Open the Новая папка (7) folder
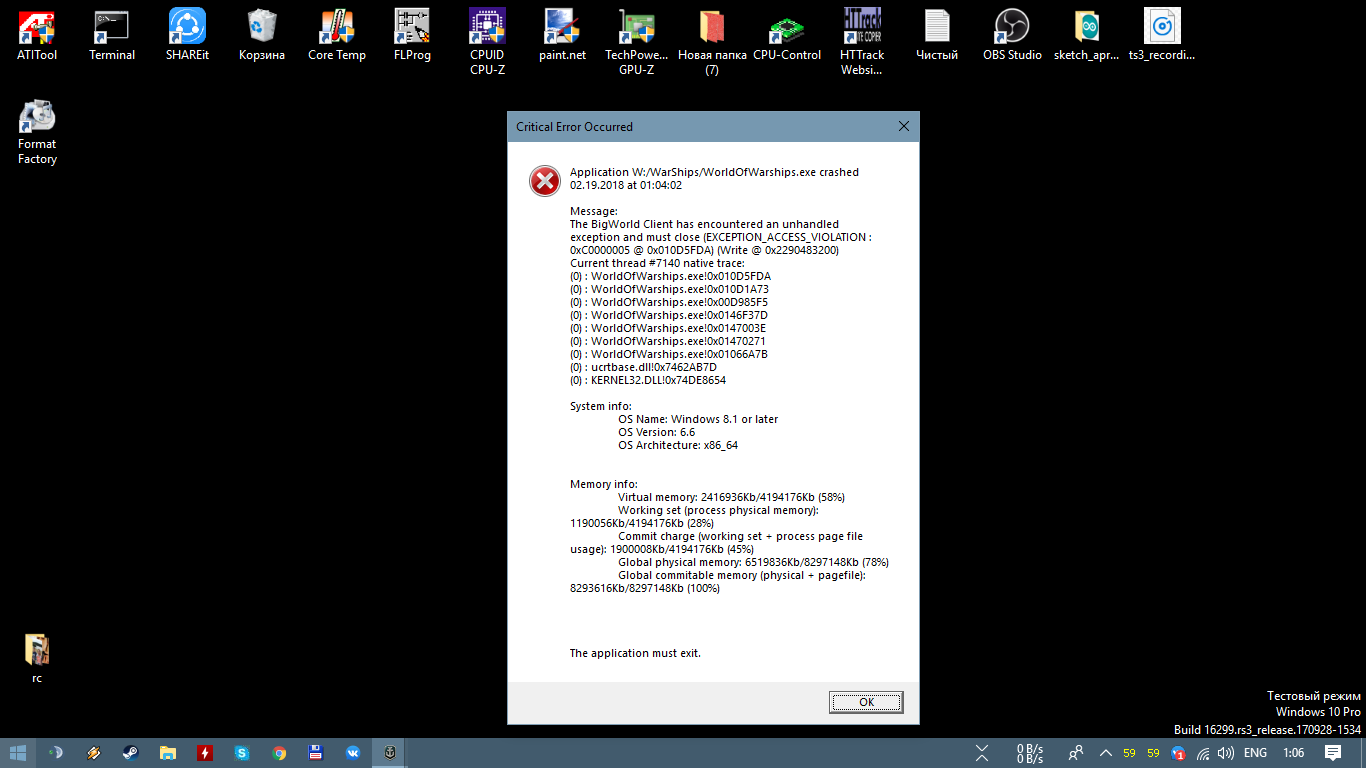1366x768 pixels. click(712, 42)
